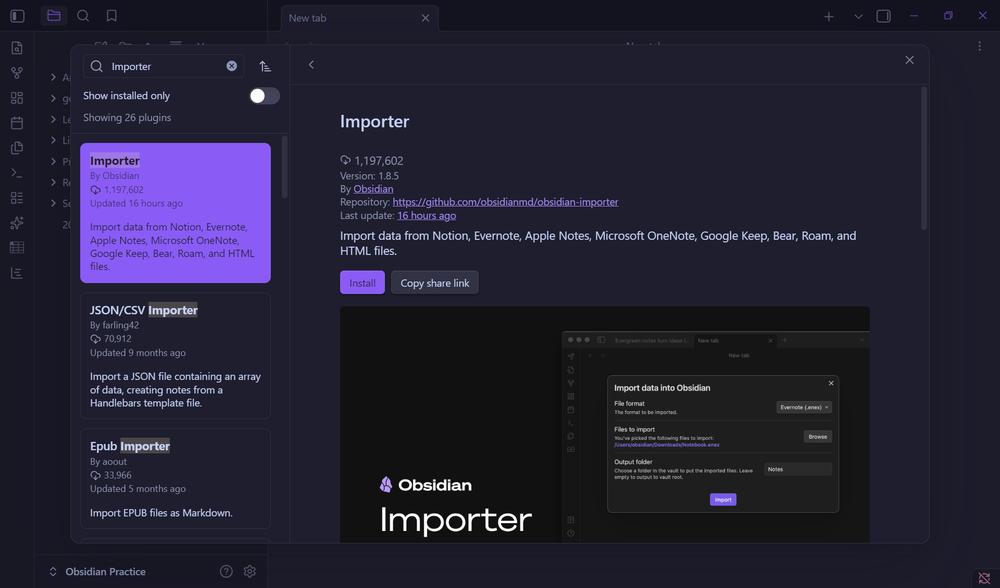
Task: Expand the folder starting with 'Se'
Action: click(54, 203)
